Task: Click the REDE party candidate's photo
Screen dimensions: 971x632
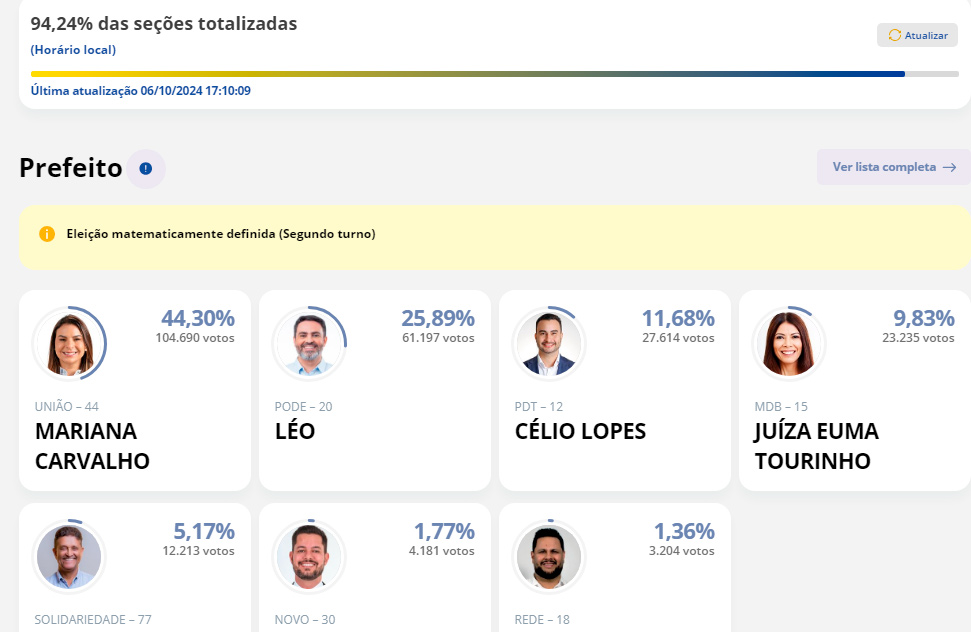Action: 549,556
